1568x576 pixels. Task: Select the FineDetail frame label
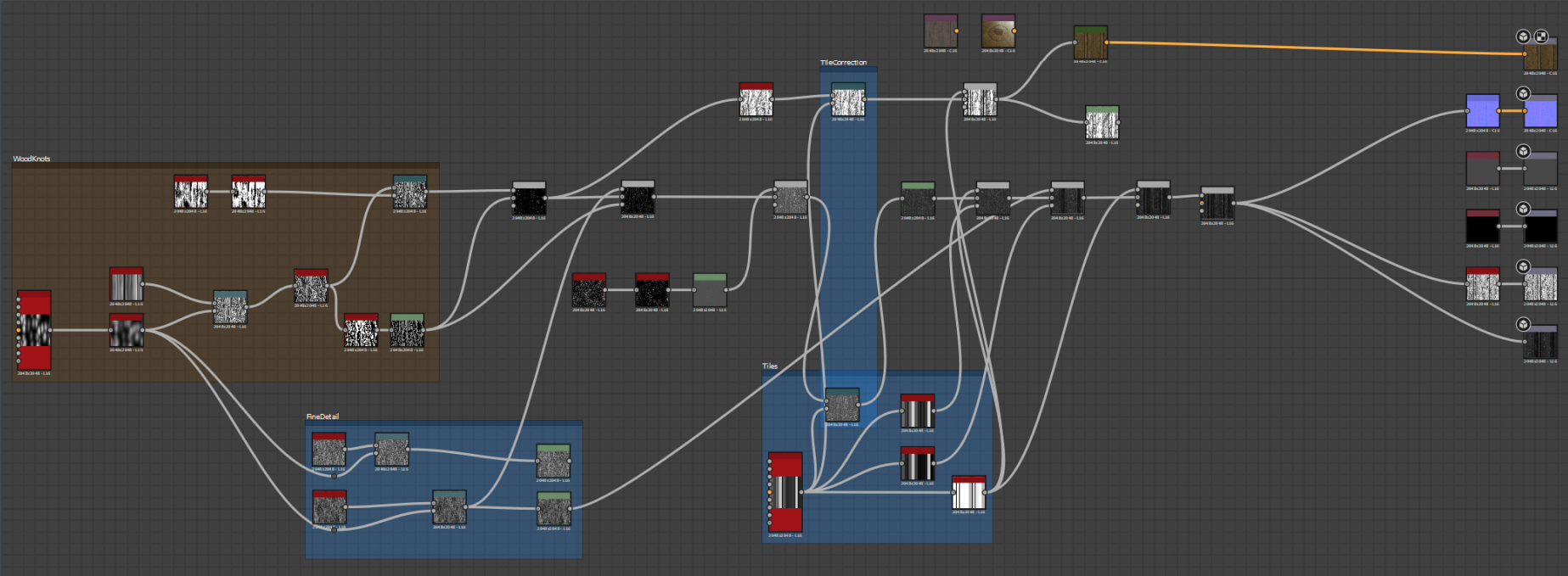323,417
